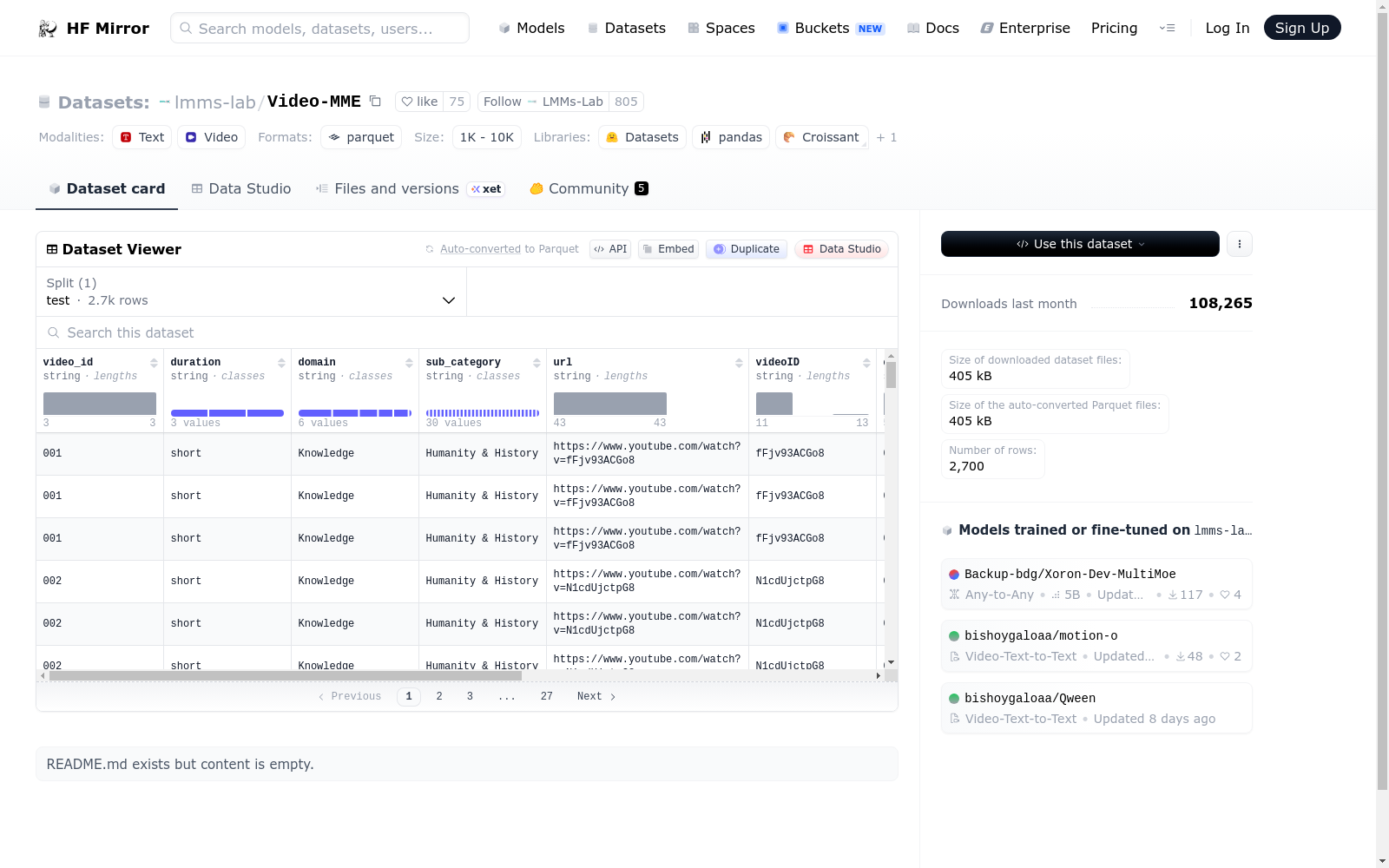Image resolution: width=1389 pixels, height=868 pixels.
Task: Sort the videoID column
Action: click(866, 363)
